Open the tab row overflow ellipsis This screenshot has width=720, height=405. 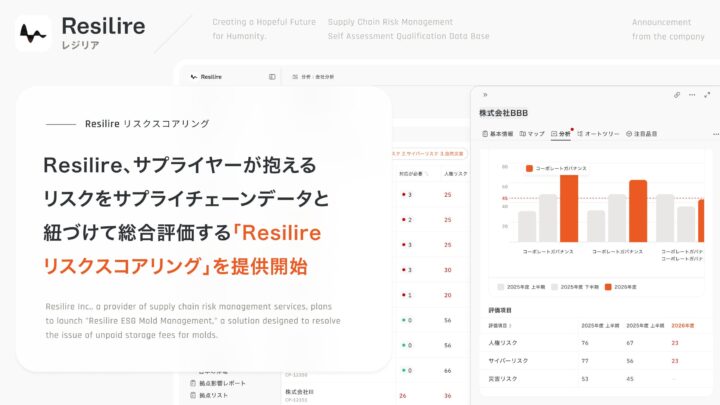click(715, 134)
